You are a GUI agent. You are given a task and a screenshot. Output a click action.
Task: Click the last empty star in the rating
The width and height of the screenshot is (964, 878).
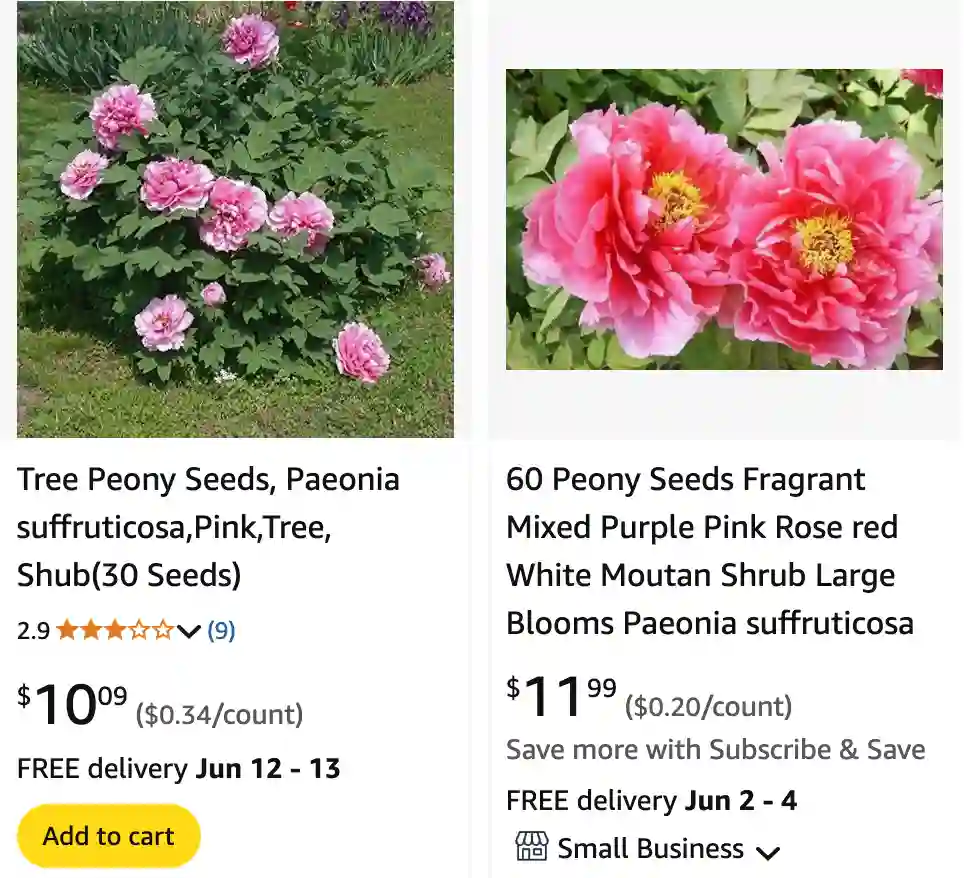(164, 630)
